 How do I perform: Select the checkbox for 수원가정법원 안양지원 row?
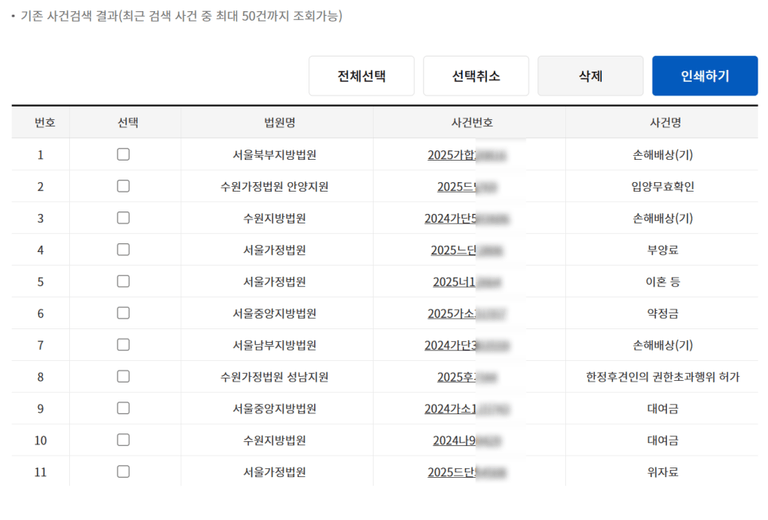click(x=123, y=186)
